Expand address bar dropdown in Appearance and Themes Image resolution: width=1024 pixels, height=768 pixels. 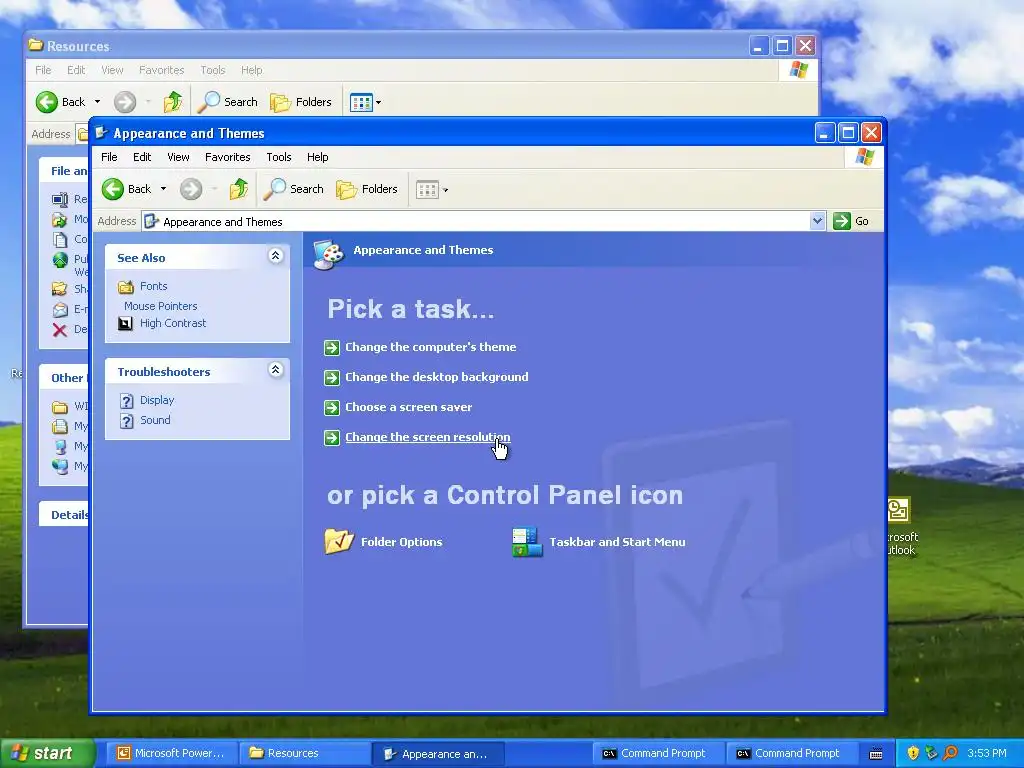point(817,221)
